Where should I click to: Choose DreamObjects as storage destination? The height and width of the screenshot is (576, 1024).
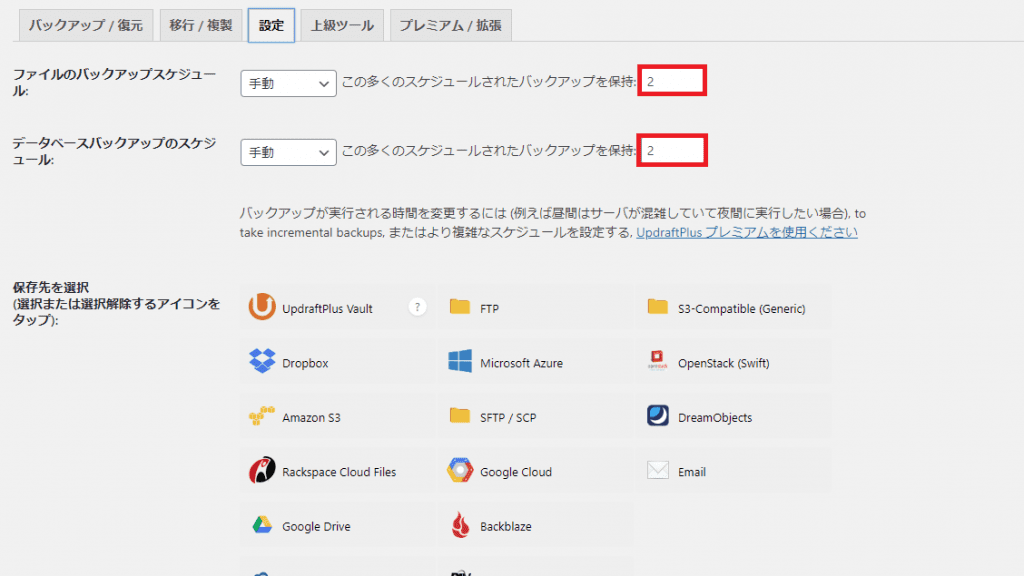tap(658, 417)
